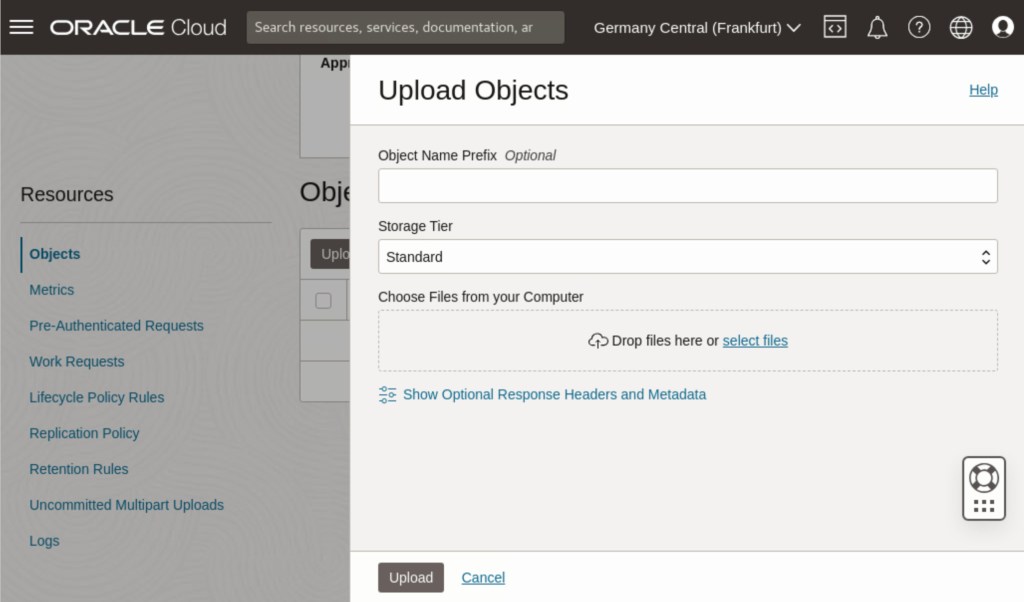Click the cloud upload icon in drop zone
This screenshot has width=1024, height=602.
(598, 341)
